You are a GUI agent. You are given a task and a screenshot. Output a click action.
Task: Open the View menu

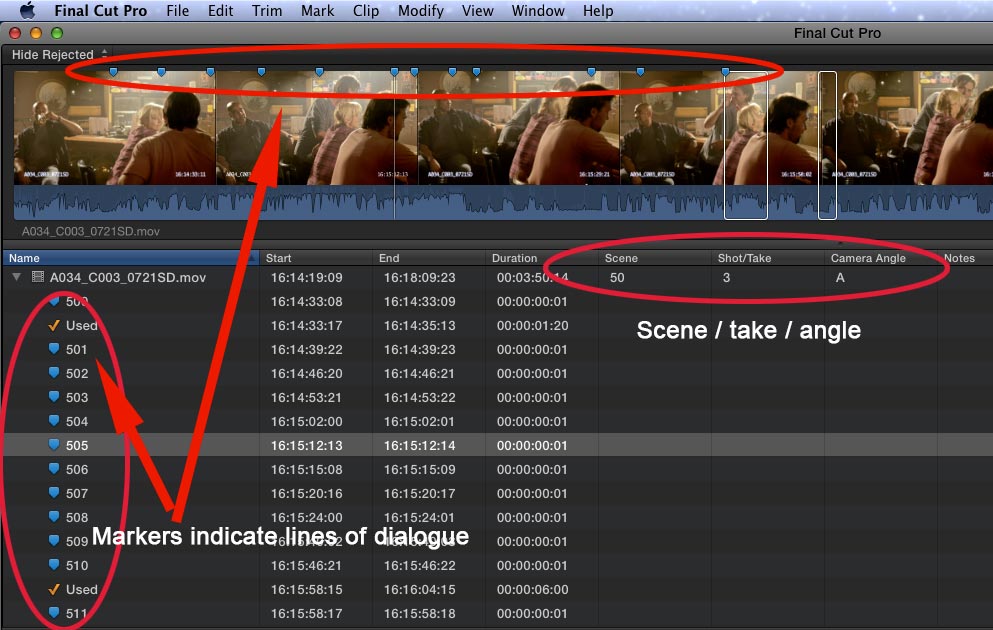[x=478, y=11]
